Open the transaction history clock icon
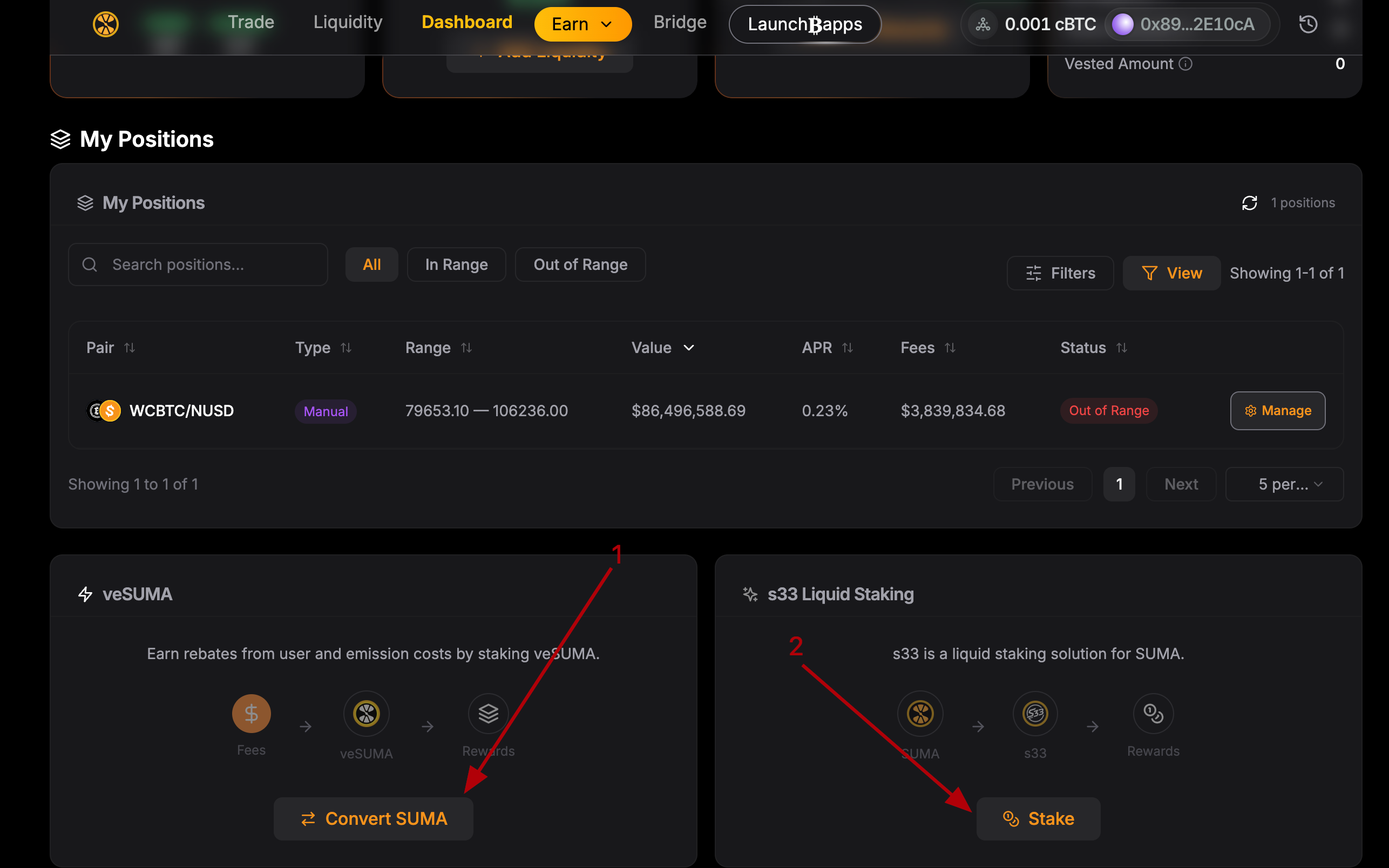This screenshot has height=868, width=1389. coord(1308,24)
